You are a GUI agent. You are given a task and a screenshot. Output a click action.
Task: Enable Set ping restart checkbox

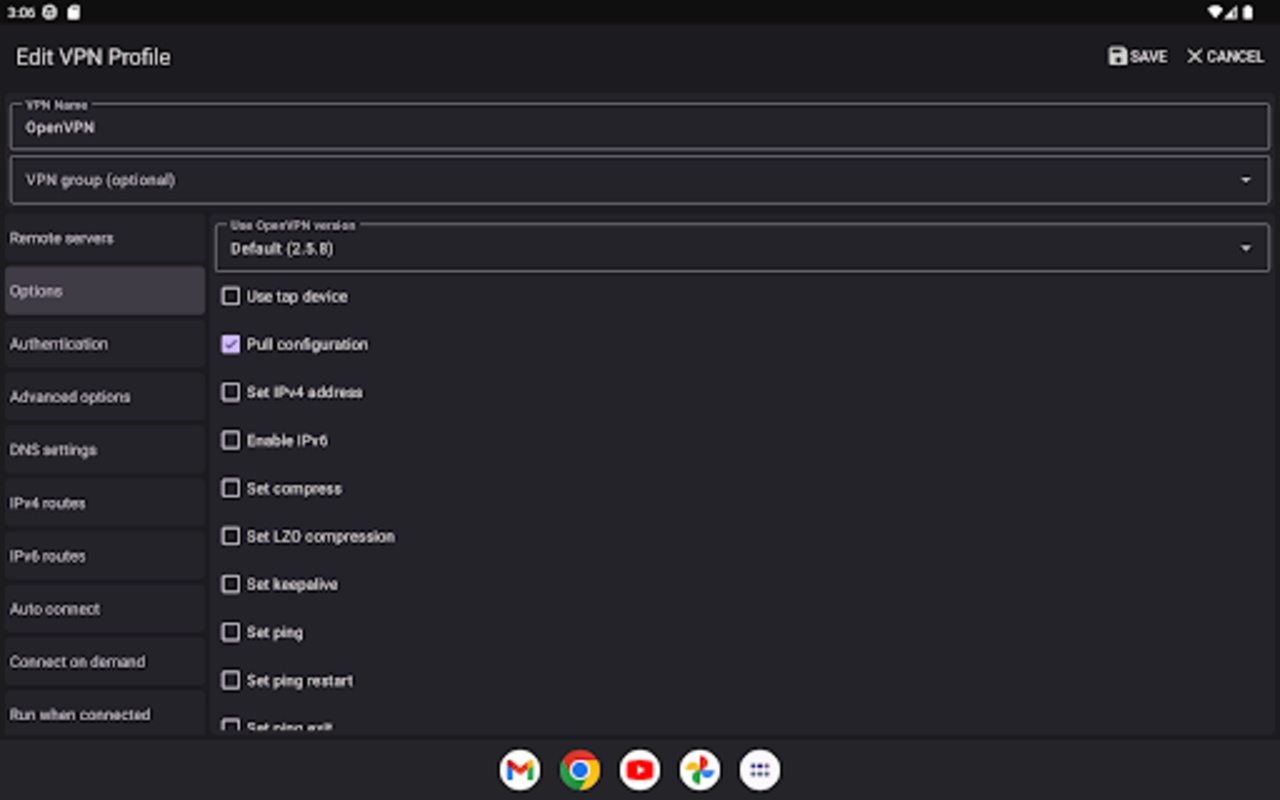coord(231,680)
